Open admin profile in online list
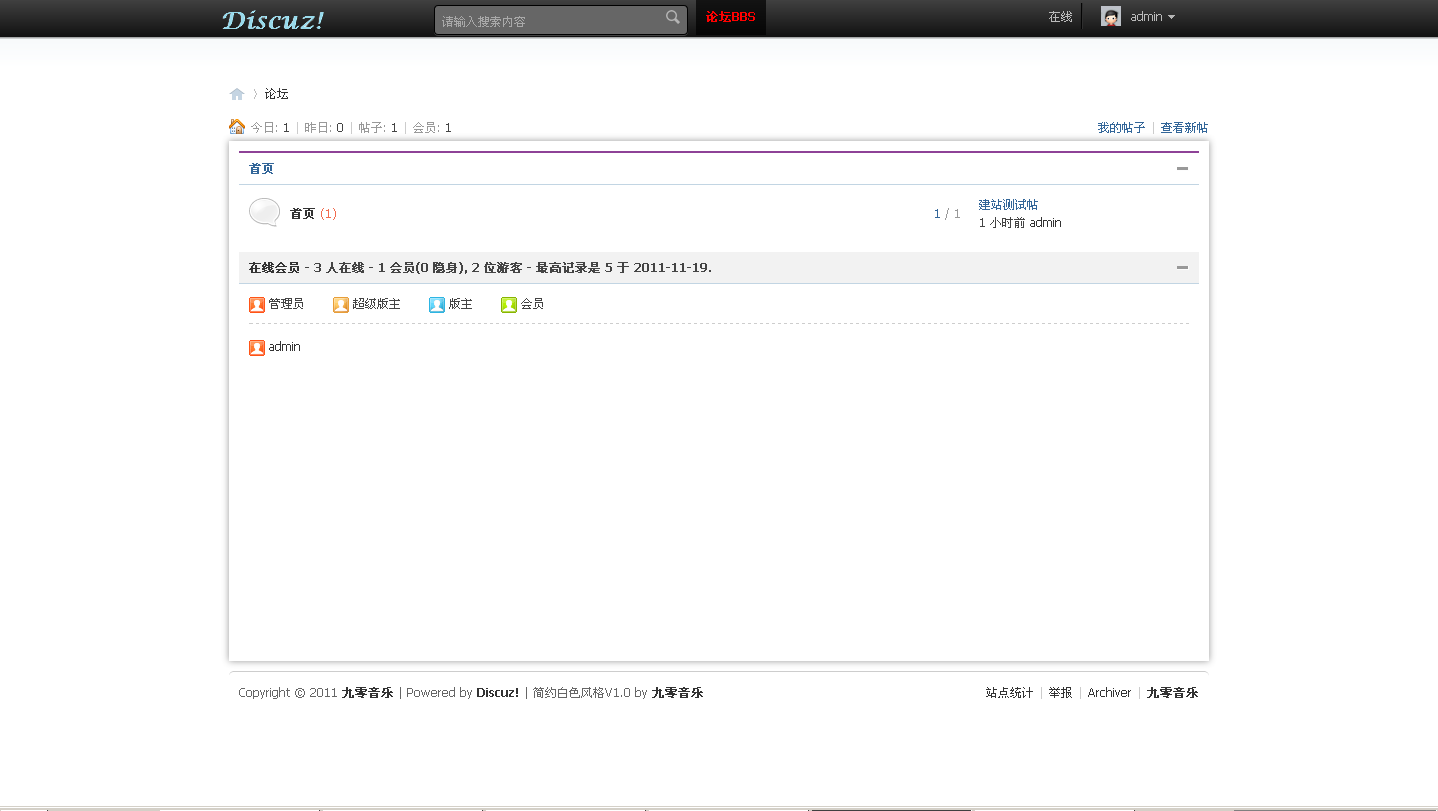Viewport: 1438px width, 811px height. (284, 347)
